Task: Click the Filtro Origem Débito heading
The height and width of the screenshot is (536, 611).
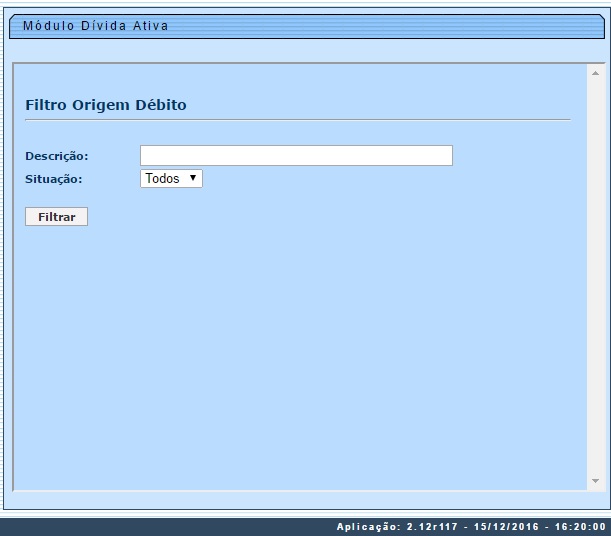Action: (105, 104)
